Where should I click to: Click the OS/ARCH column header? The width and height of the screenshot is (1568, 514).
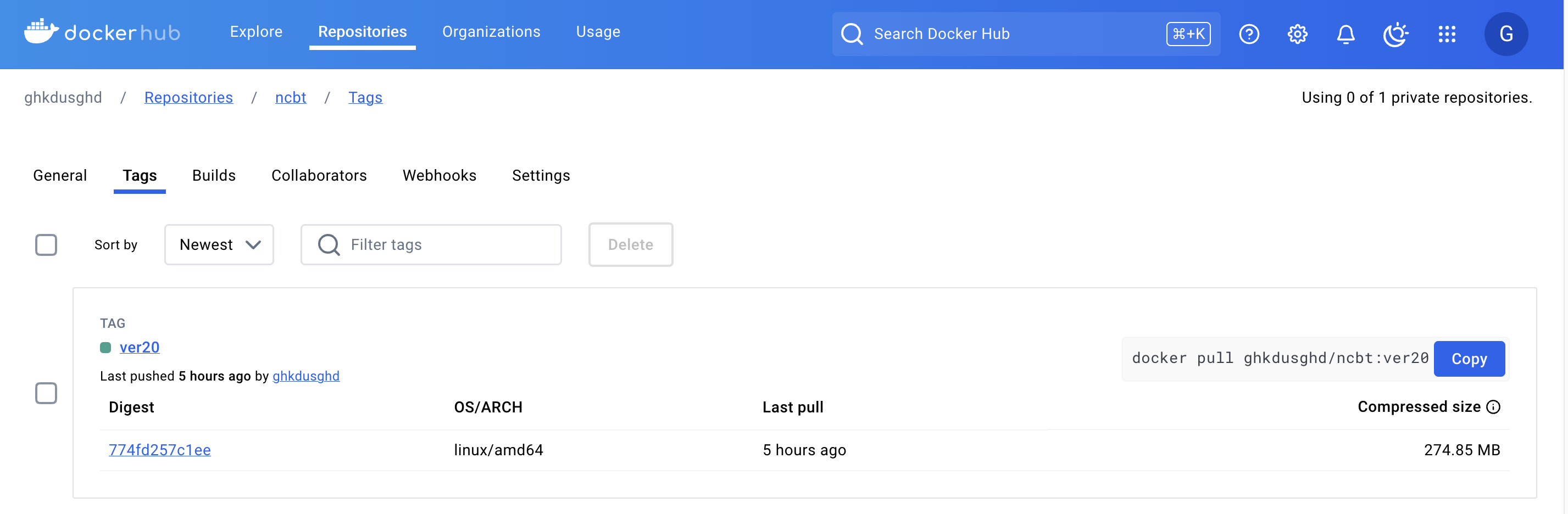pyautogui.click(x=488, y=407)
